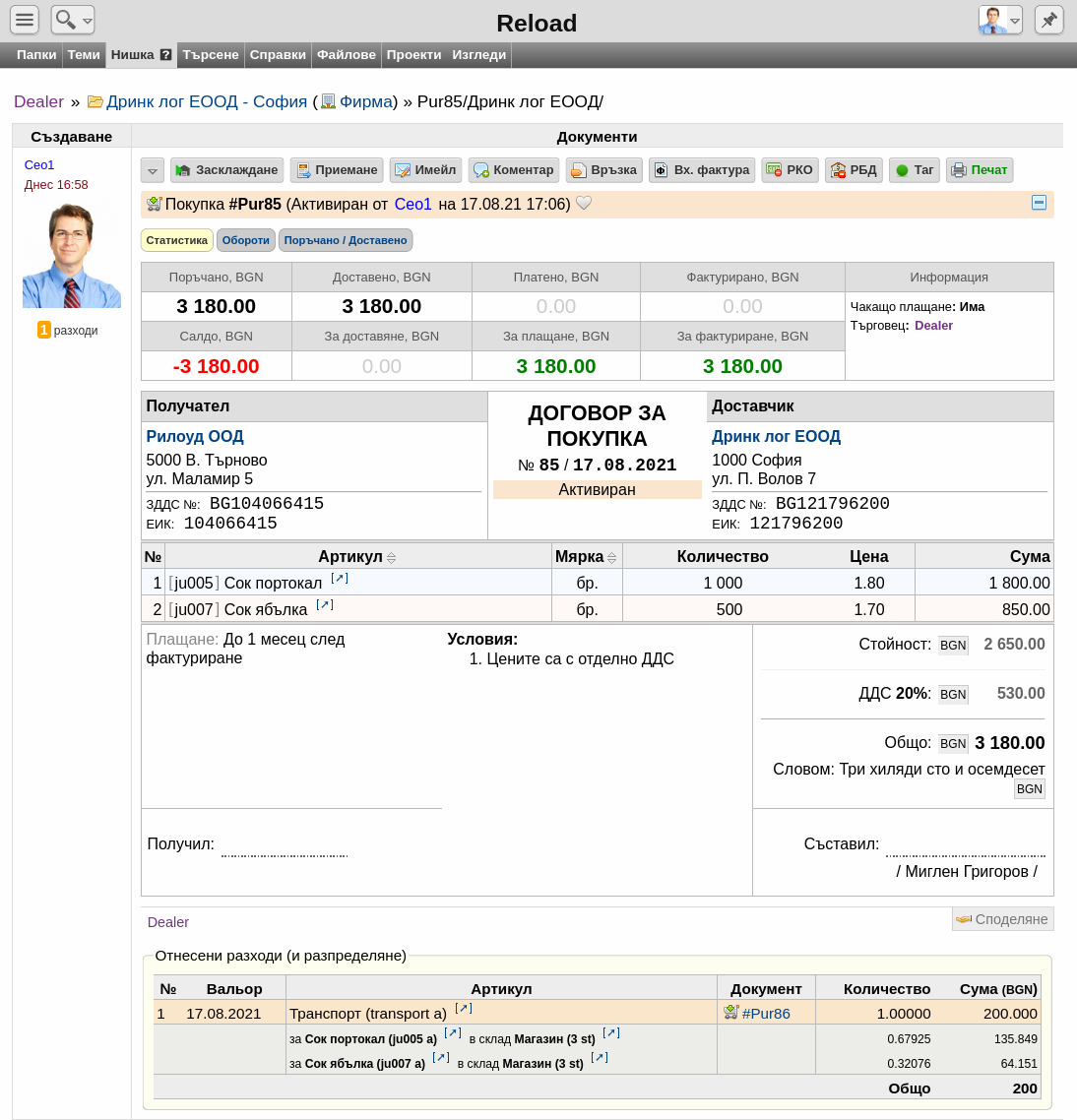
Task: Sort the table by Мярка column
Action: (586, 556)
